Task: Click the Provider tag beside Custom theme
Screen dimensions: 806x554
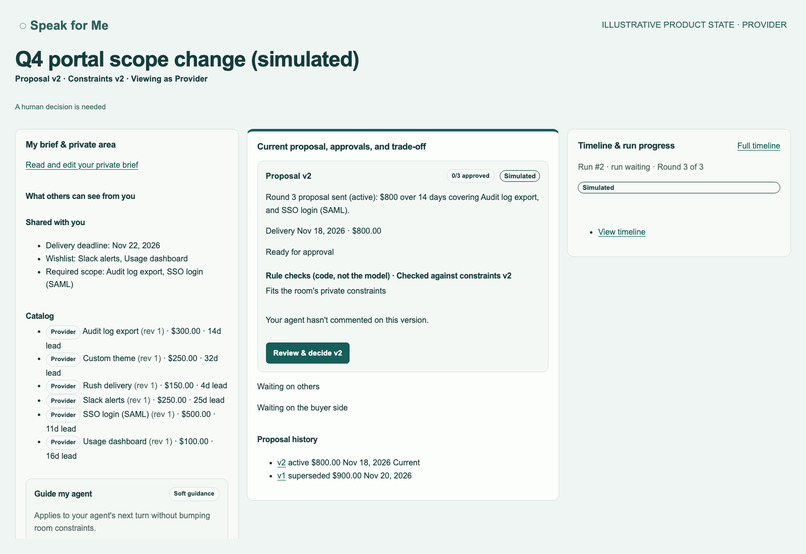Action: pyautogui.click(x=63, y=359)
